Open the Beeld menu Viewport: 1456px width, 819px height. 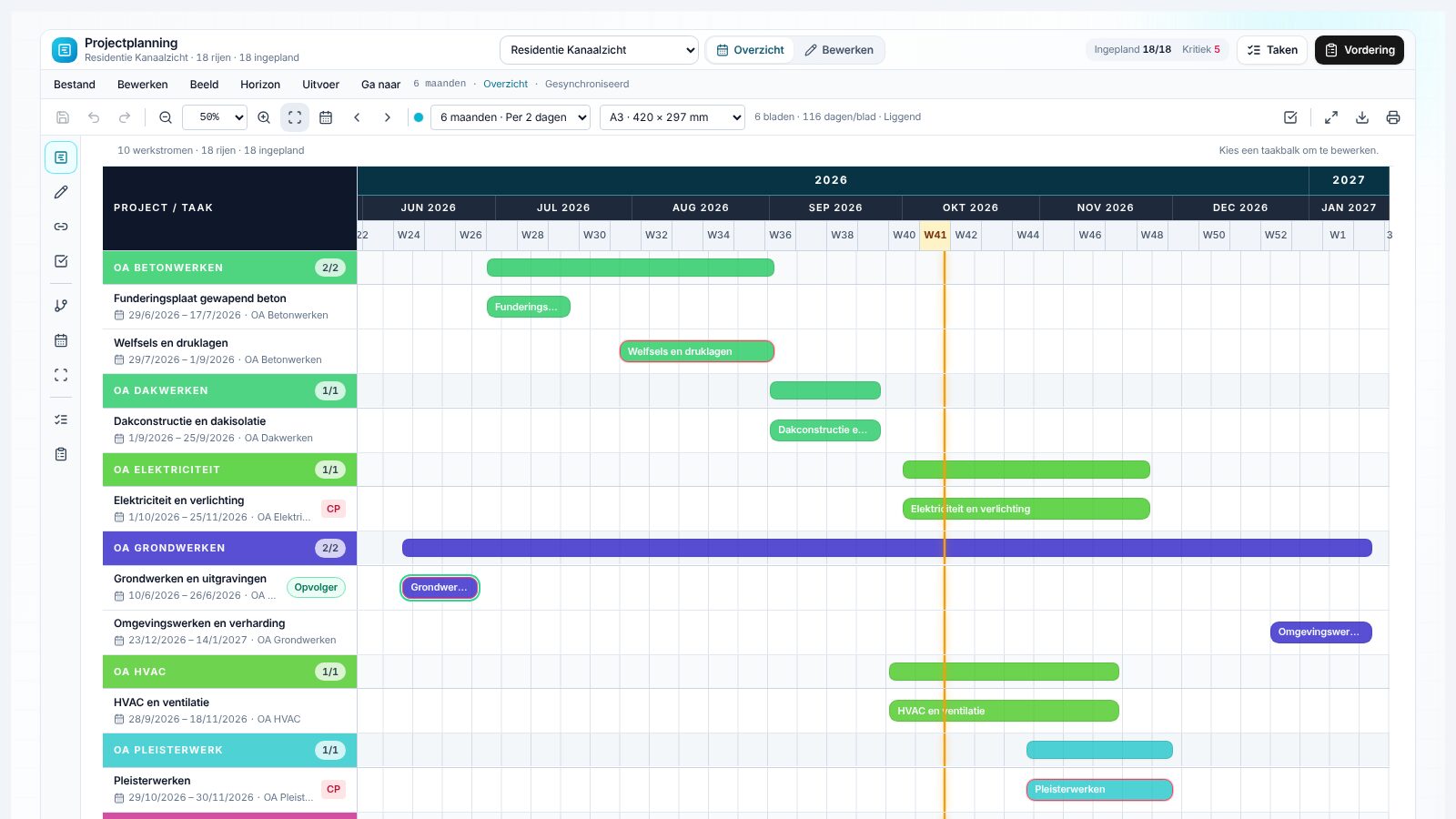click(x=204, y=85)
